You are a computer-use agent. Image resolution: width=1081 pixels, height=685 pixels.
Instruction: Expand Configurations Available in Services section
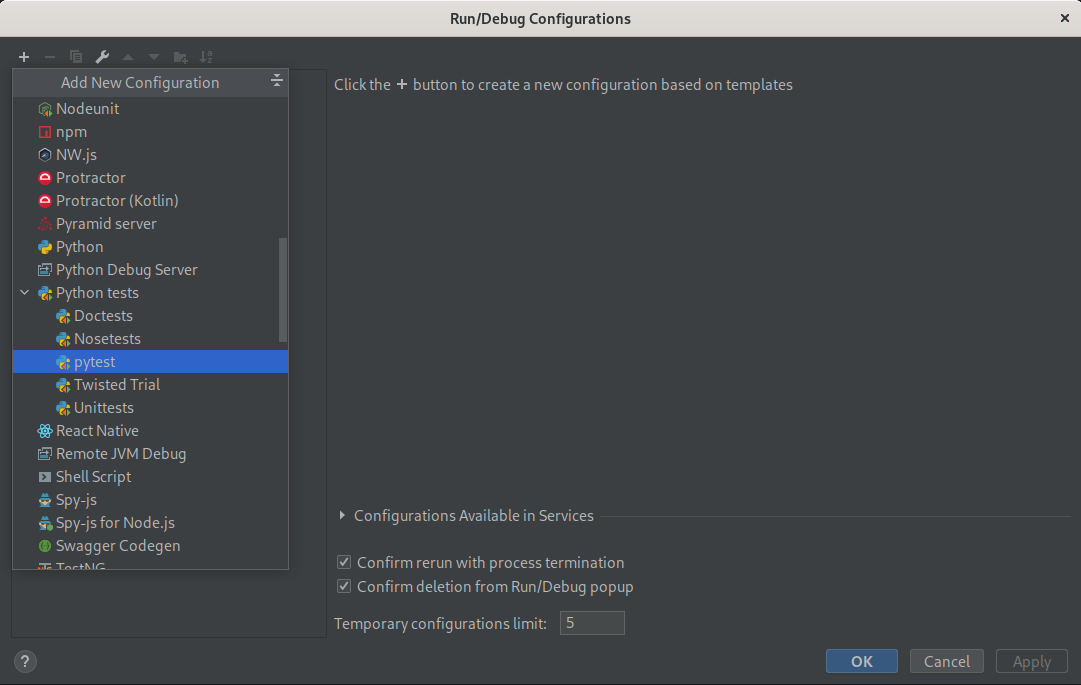343,516
